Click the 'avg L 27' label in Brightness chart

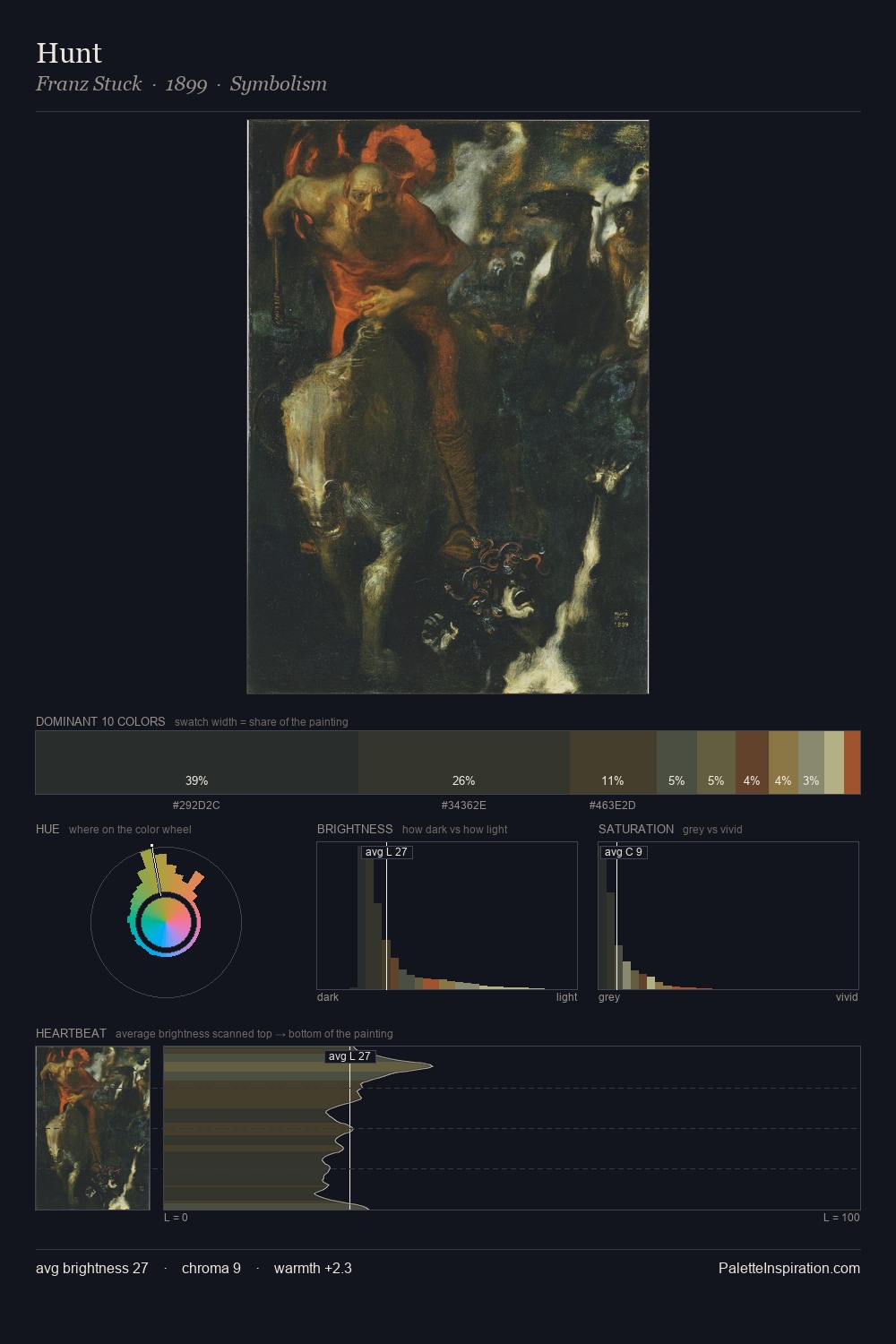(x=386, y=852)
